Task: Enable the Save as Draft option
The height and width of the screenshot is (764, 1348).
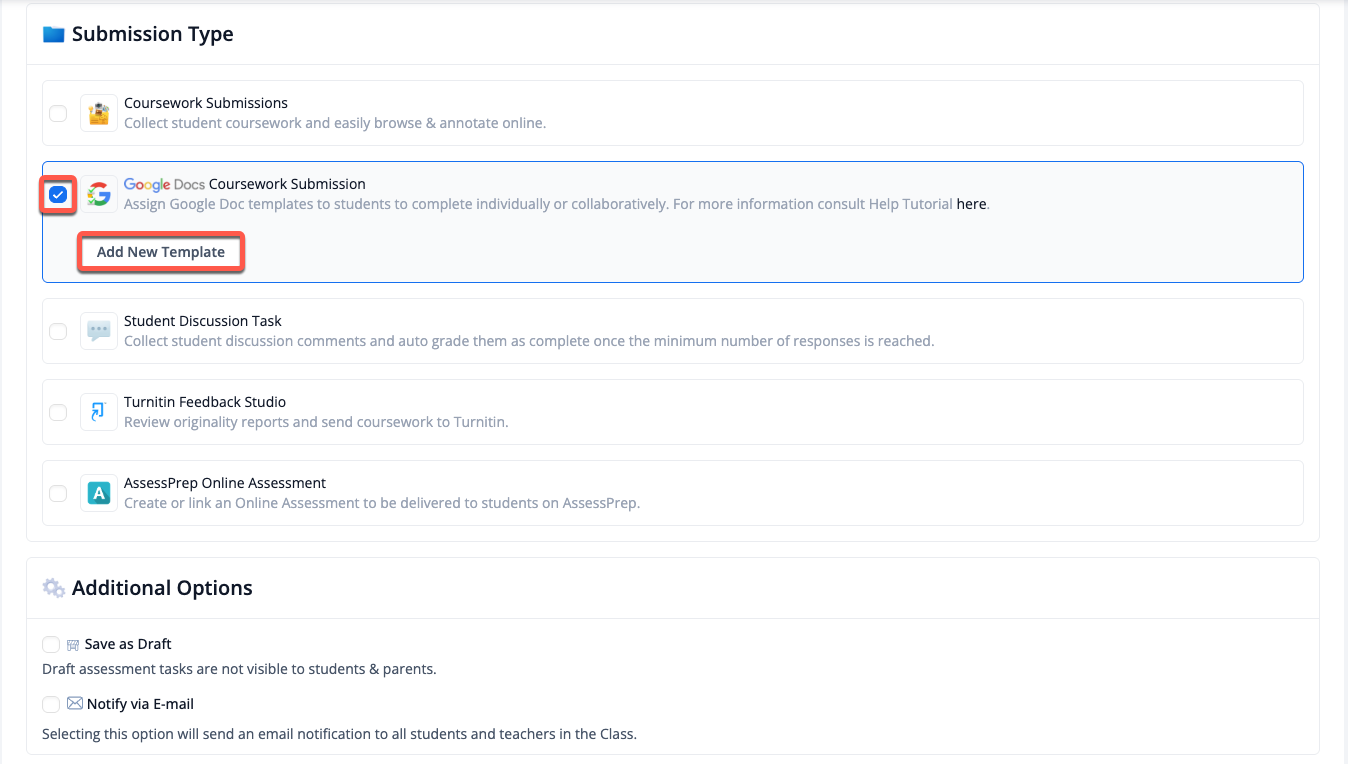Action: coord(51,645)
